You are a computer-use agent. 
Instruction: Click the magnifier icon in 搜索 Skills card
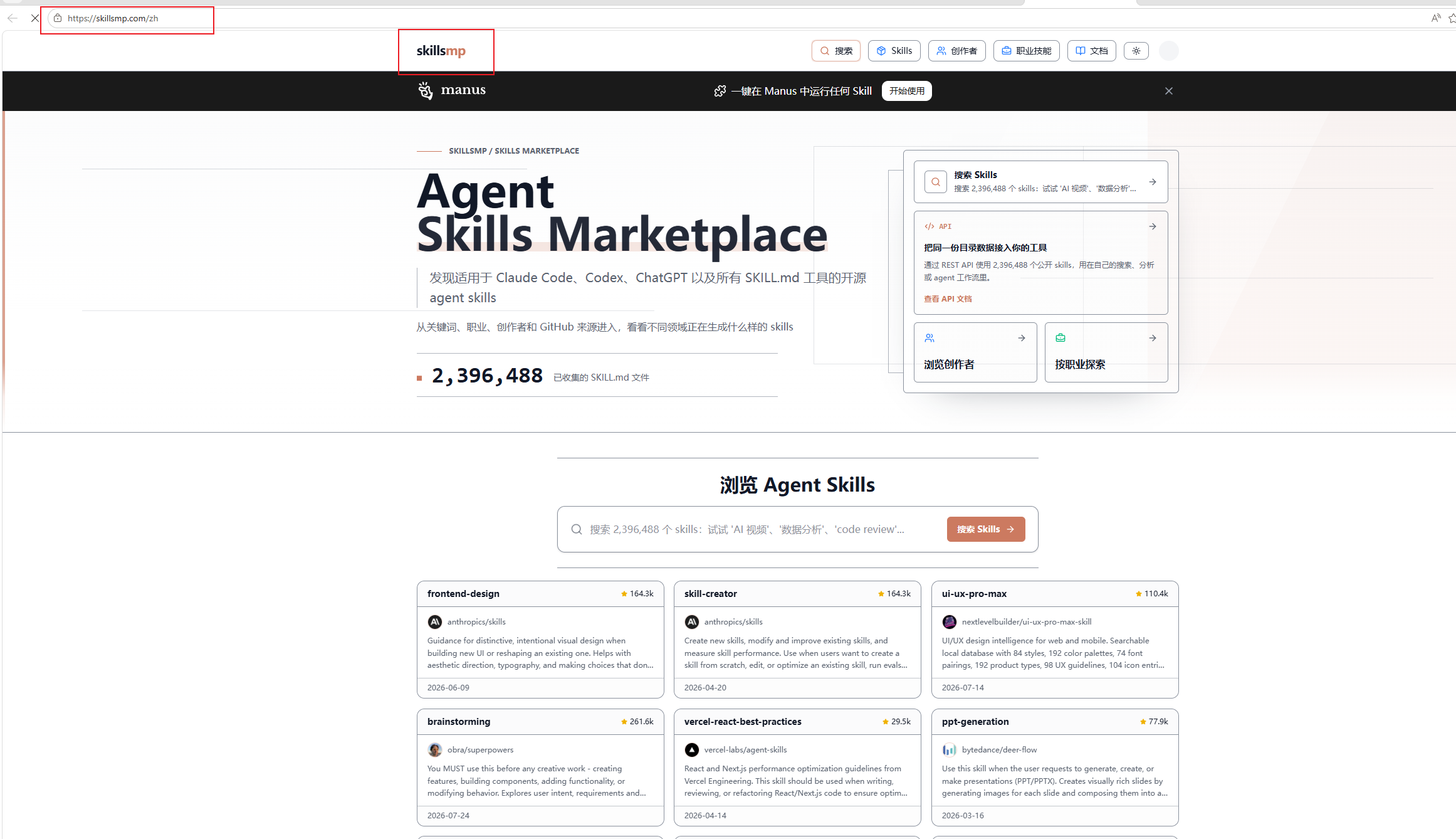click(936, 182)
